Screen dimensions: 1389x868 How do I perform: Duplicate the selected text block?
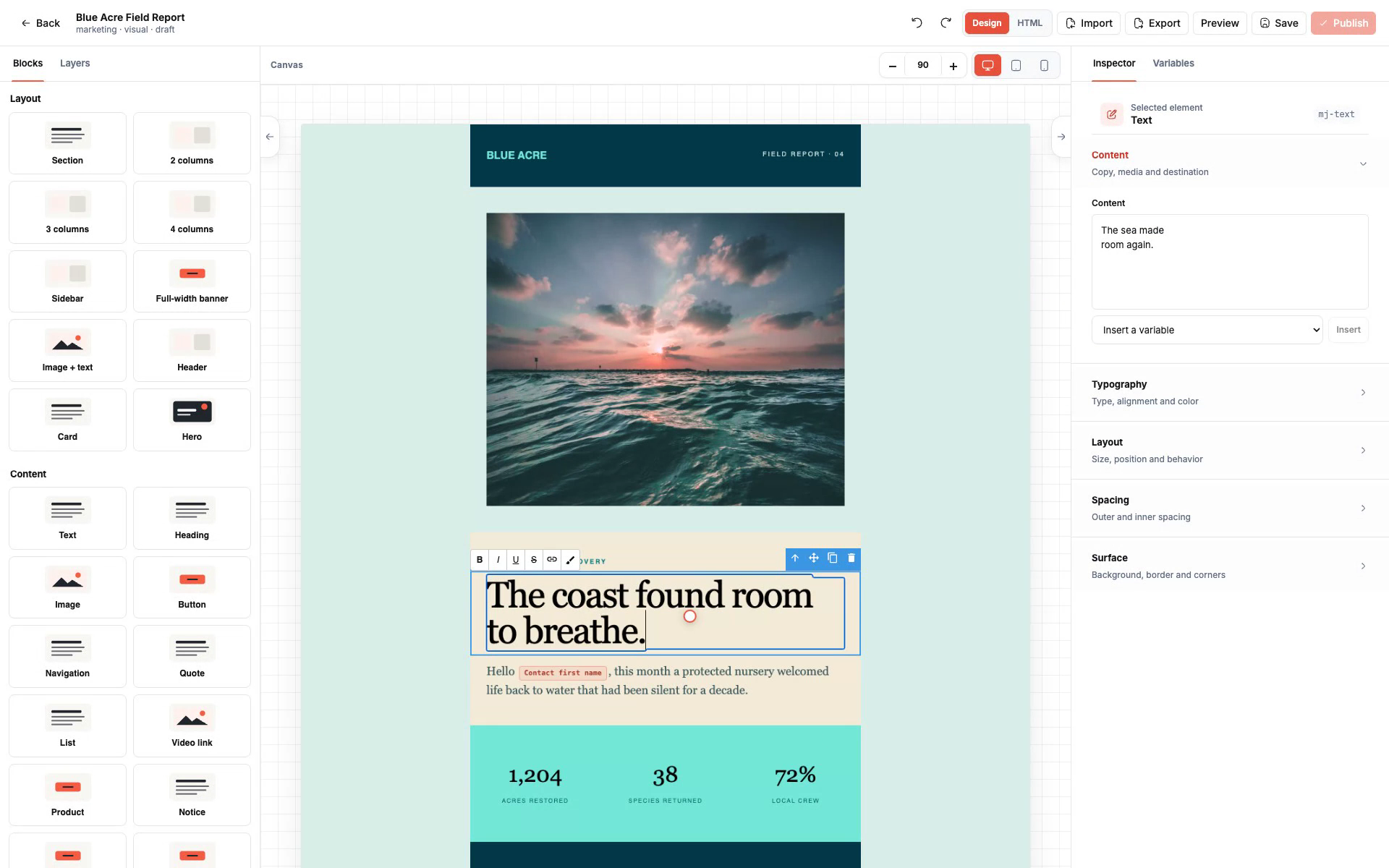click(x=833, y=558)
